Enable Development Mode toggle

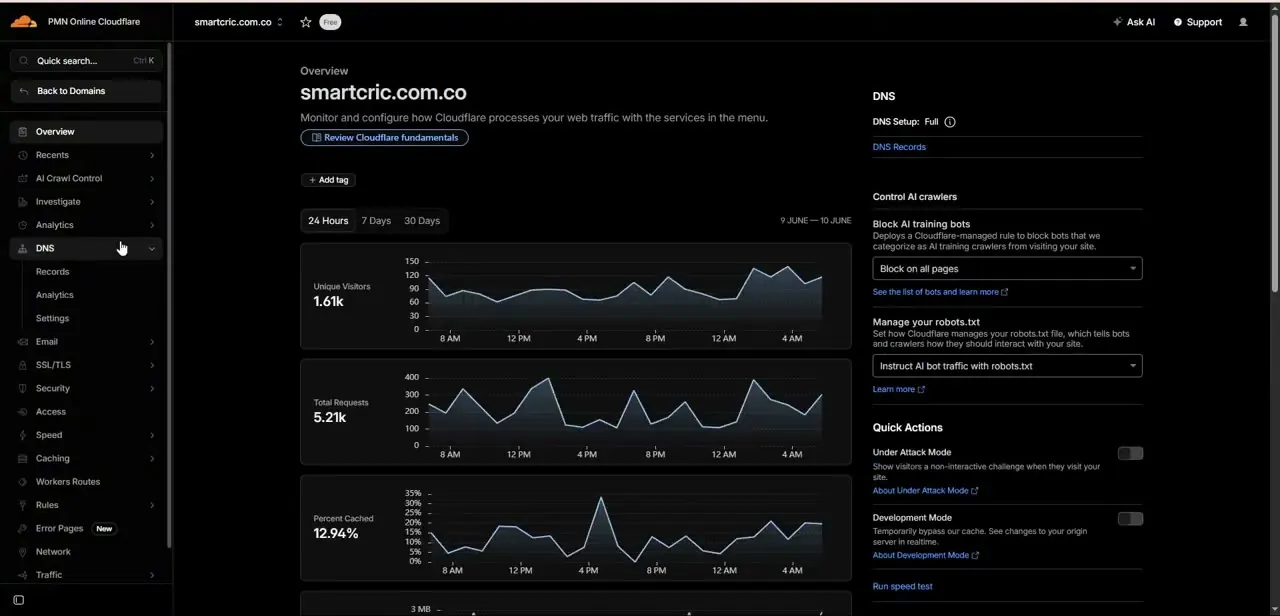point(1130,518)
